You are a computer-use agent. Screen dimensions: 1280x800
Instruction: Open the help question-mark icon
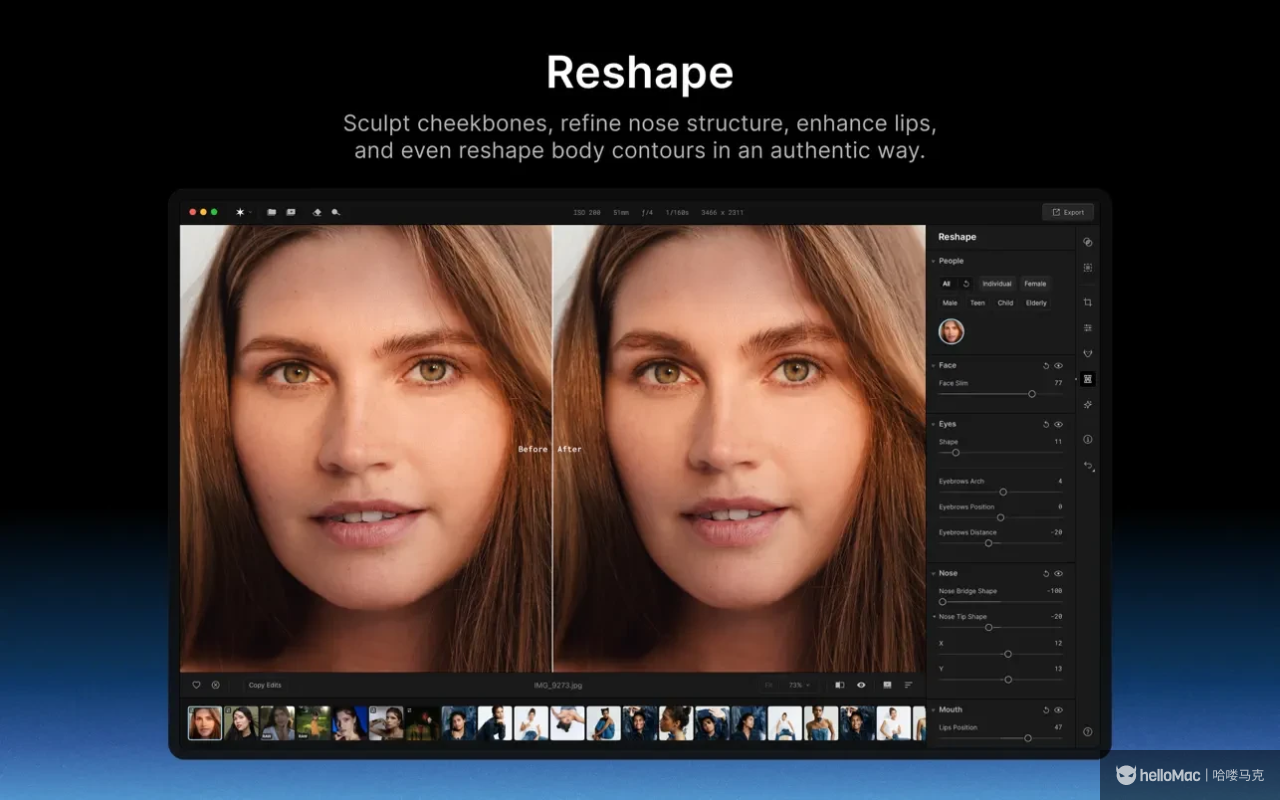1088,732
